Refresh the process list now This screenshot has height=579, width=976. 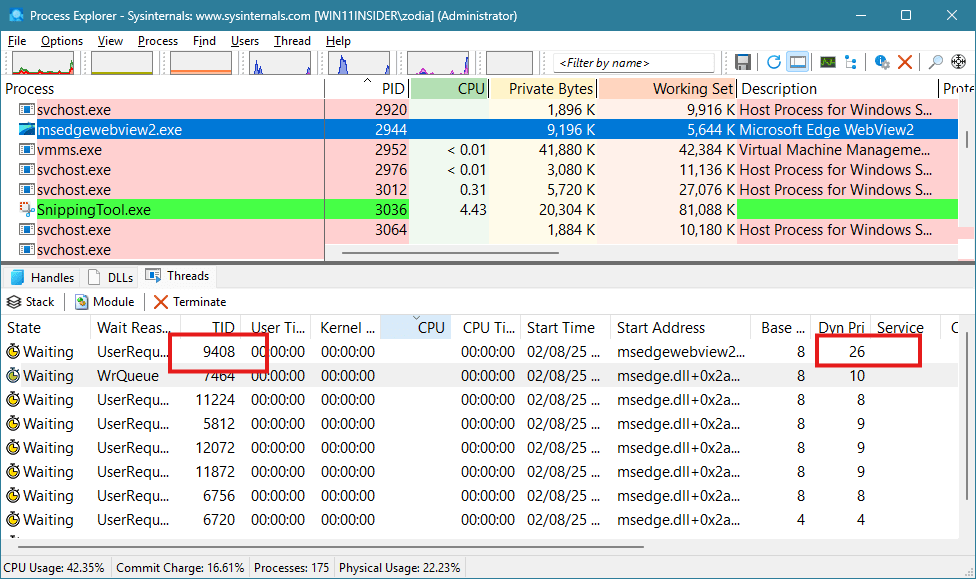pyautogui.click(x=773, y=62)
